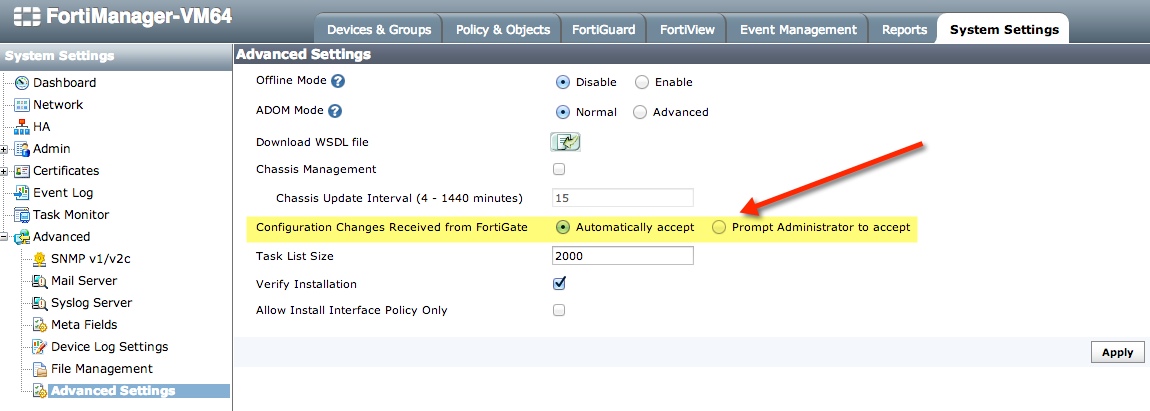Click the Advanced tree label

click(62, 237)
